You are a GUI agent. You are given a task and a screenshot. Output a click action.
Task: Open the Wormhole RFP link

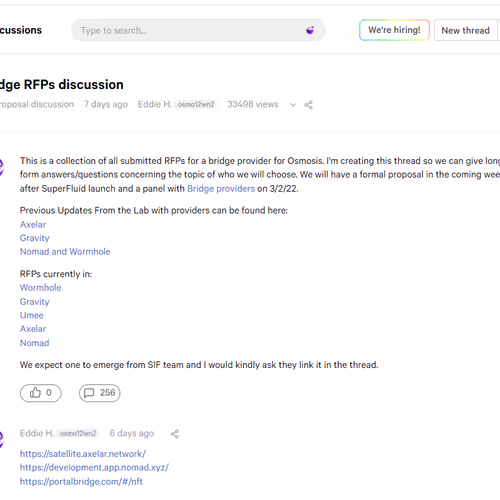coord(41,288)
